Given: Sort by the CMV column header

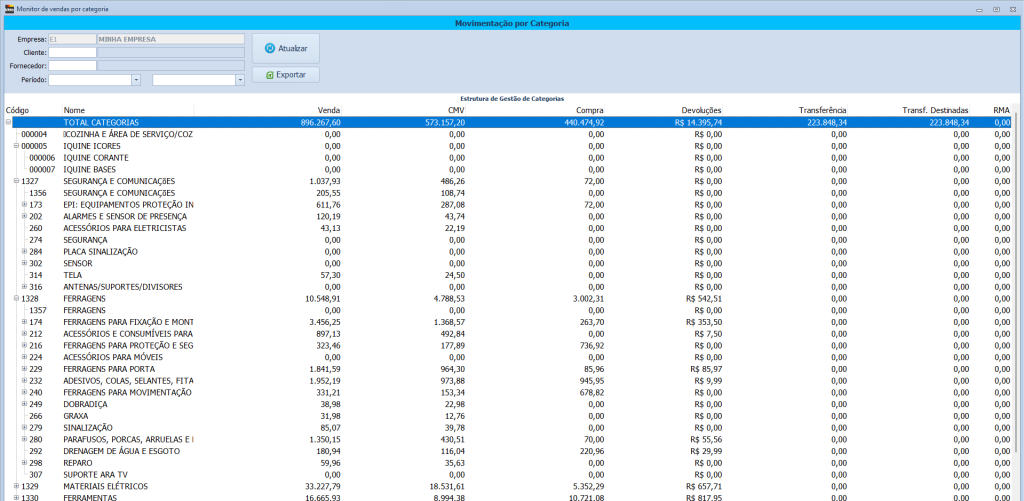Looking at the screenshot, I should (456, 110).
